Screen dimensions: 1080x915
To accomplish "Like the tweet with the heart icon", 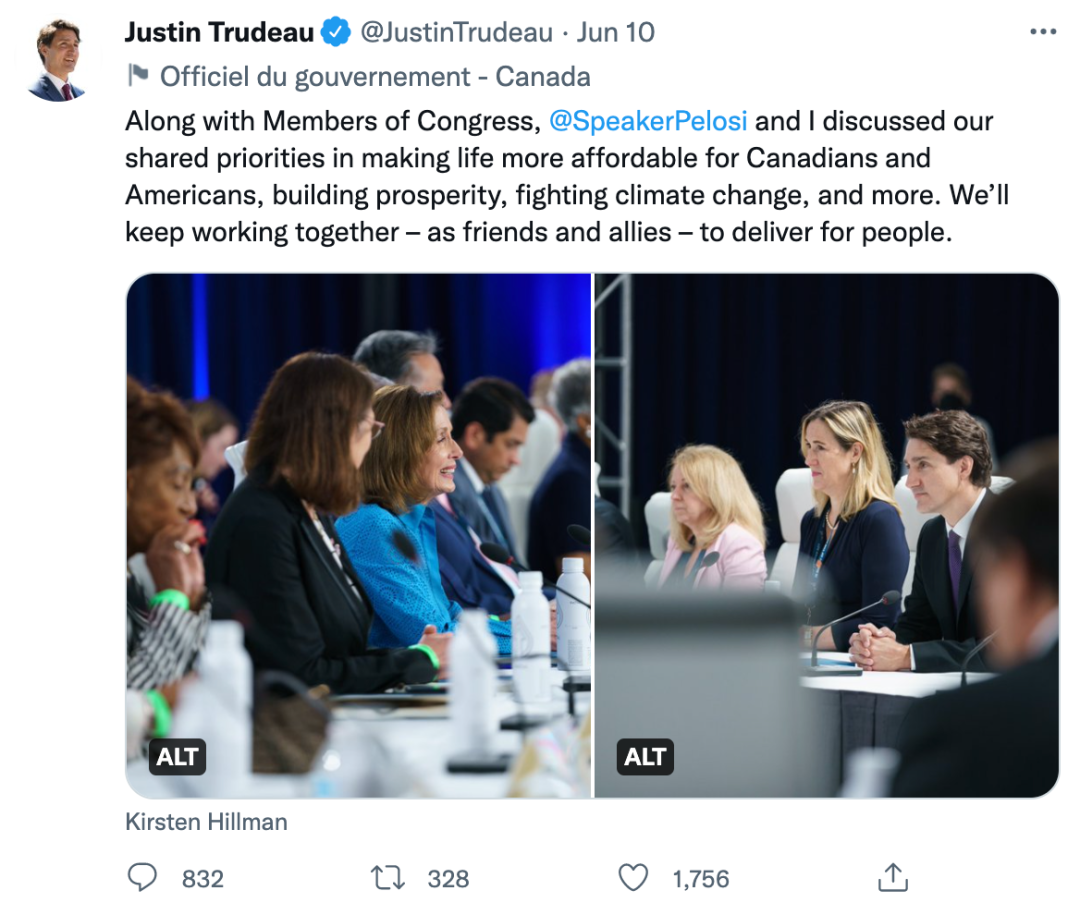I will point(633,878).
